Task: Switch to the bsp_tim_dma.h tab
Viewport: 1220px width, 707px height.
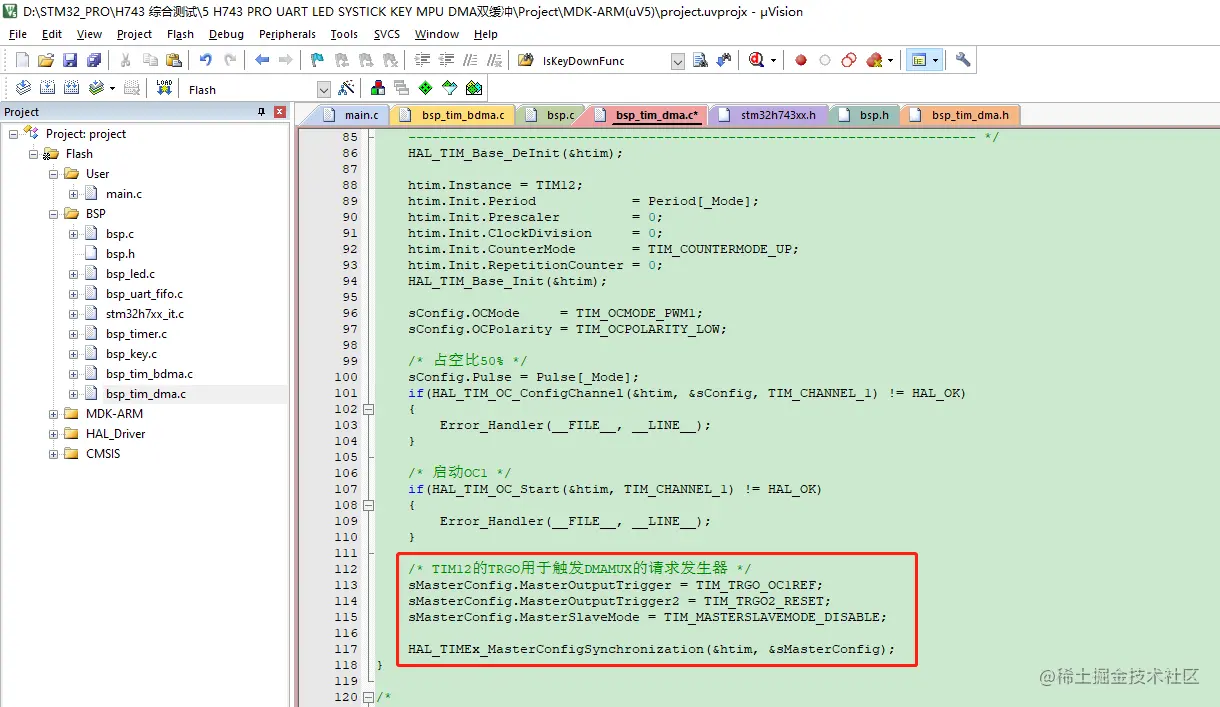Action: pos(960,115)
